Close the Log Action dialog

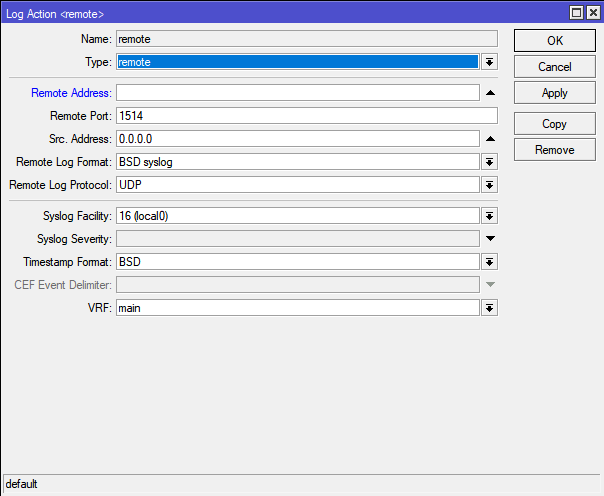tap(593, 12)
